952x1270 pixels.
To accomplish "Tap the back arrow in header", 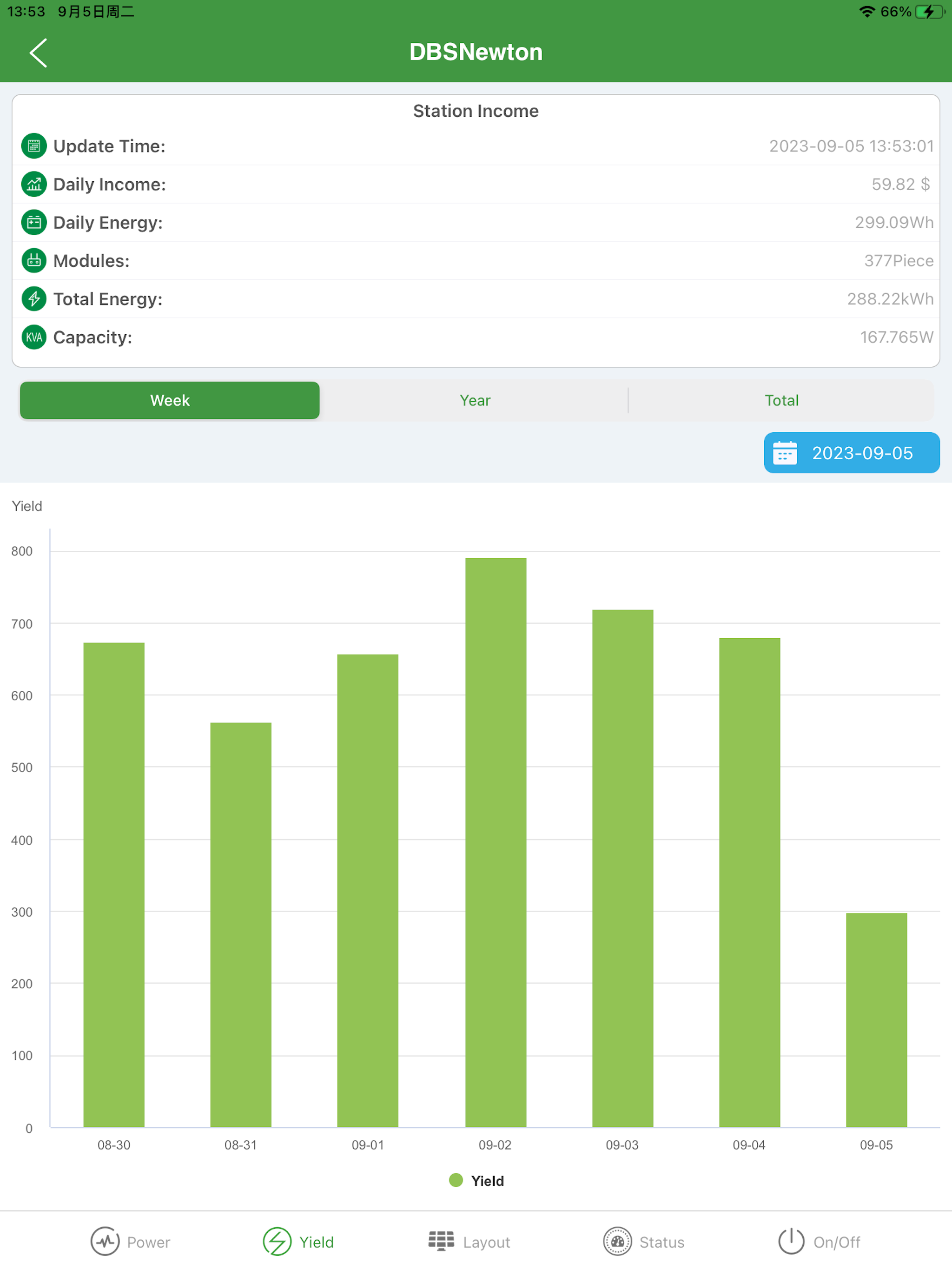I will pyautogui.click(x=39, y=53).
